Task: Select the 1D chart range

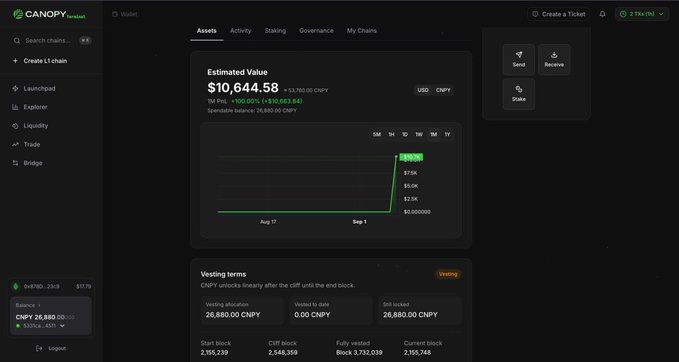Action: tap(405, 135)
